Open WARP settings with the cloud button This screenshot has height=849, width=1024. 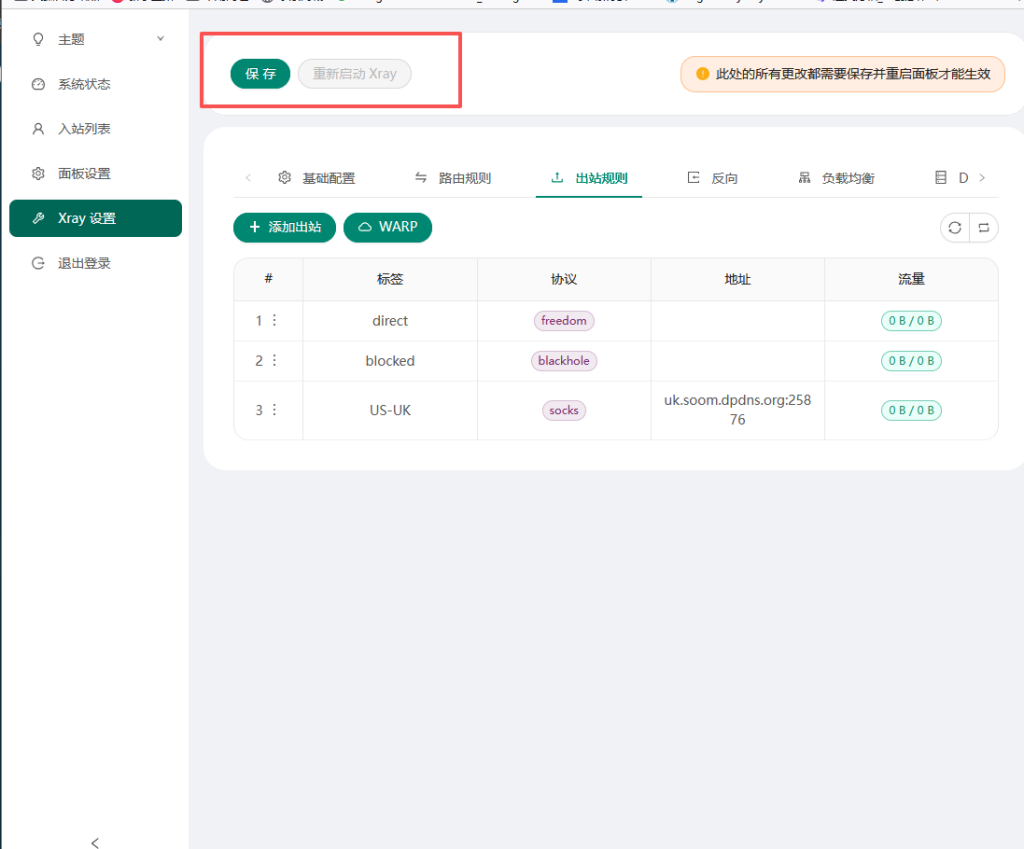point(388,227)
